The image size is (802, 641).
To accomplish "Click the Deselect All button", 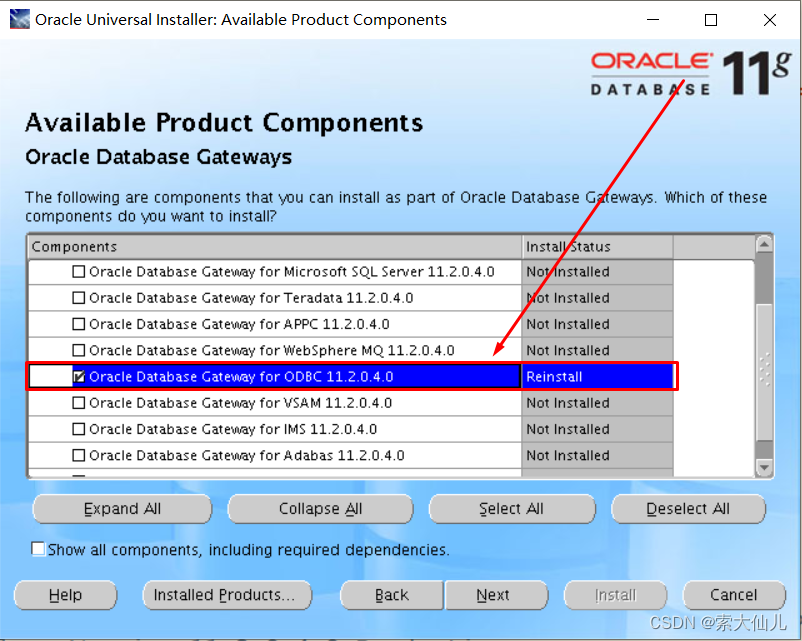I will click(688, 509).
